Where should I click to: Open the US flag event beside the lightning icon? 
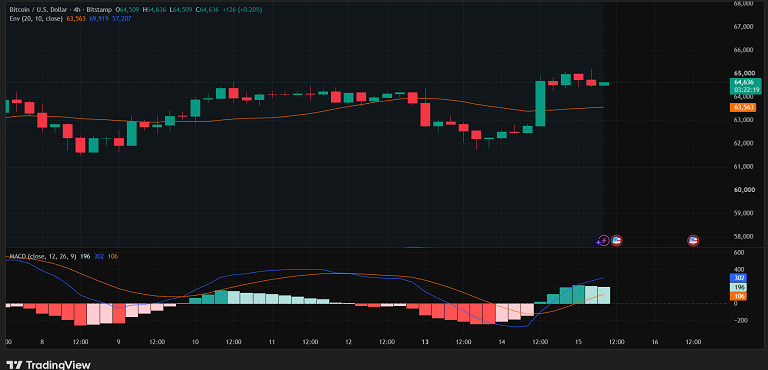(x=616, y=241)
